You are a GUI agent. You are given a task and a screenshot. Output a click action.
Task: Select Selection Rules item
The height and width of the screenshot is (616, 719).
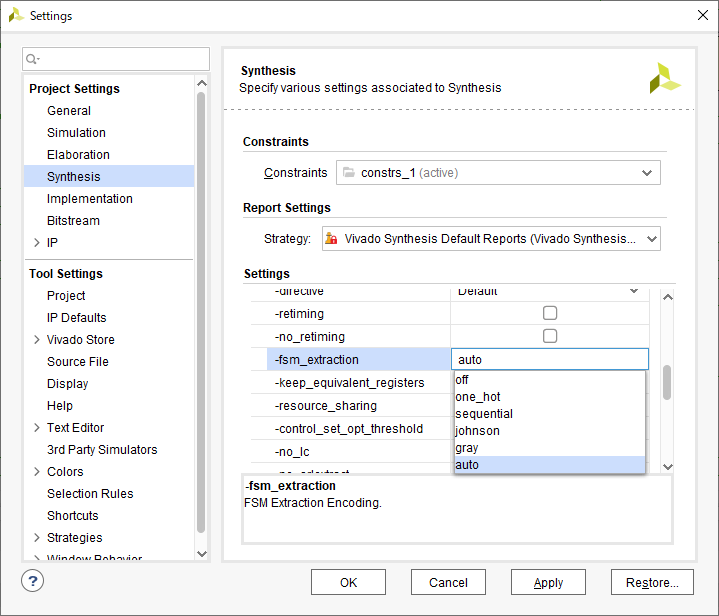(90, 494)
